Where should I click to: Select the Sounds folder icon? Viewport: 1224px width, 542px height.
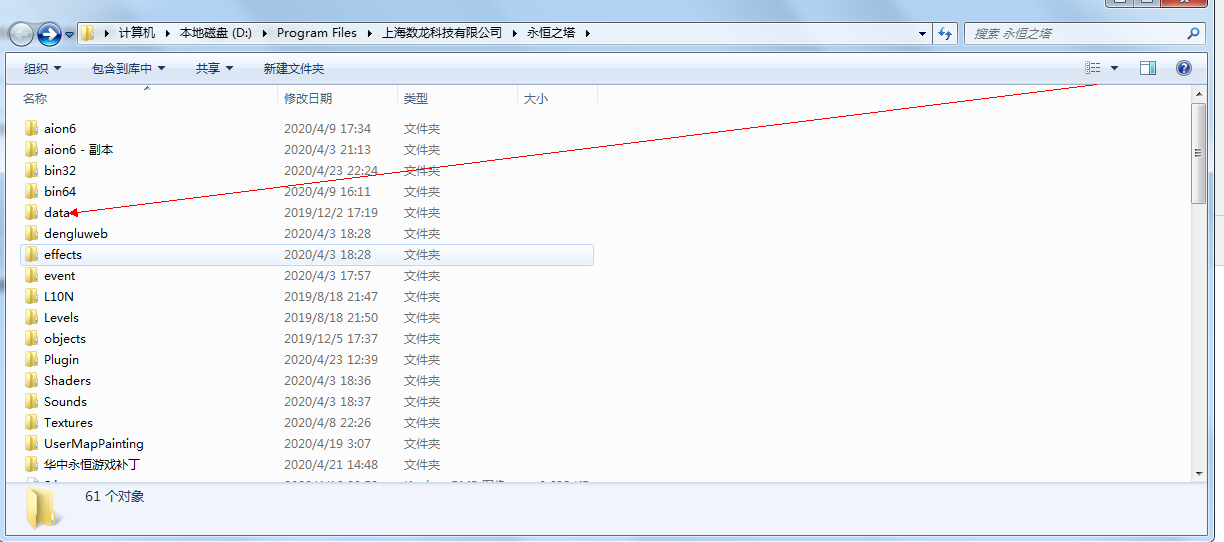pos(32,401)
